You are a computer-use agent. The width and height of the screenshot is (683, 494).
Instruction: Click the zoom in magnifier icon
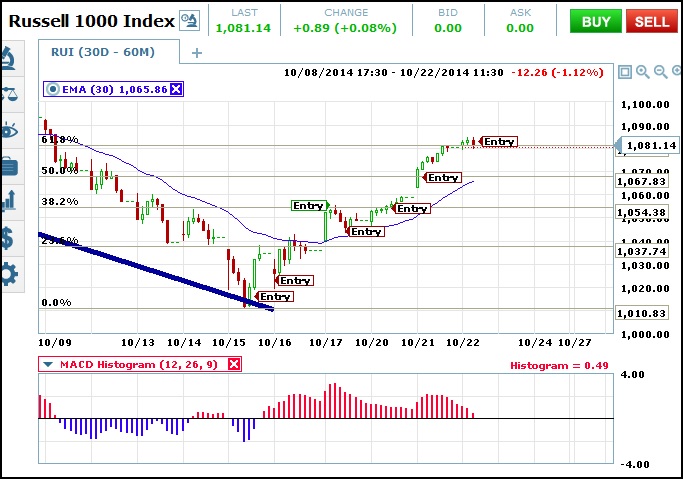tap(642, 72)
